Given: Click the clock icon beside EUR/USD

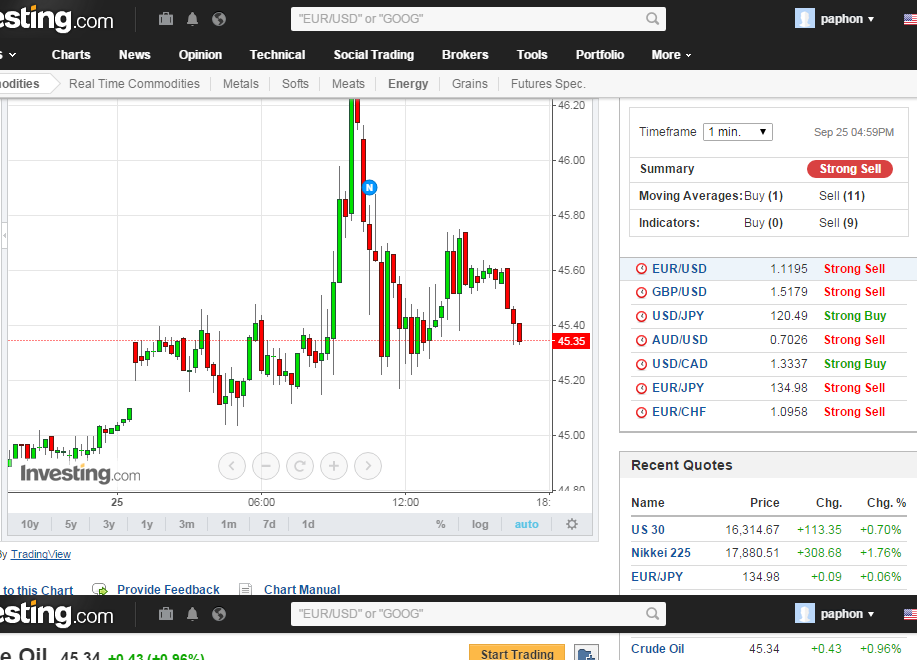Looking at the screenshot, I should coord(642,269).
